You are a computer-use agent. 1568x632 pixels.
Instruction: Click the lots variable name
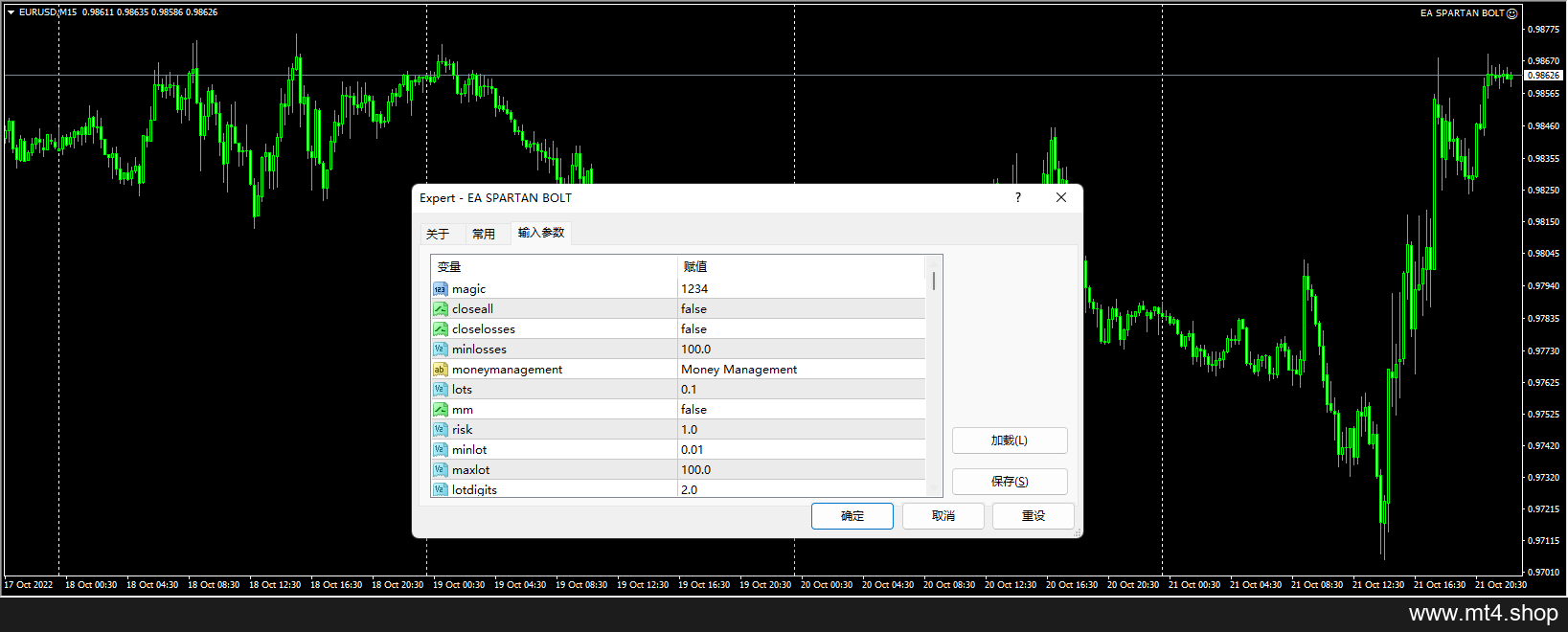pos(462,390)
